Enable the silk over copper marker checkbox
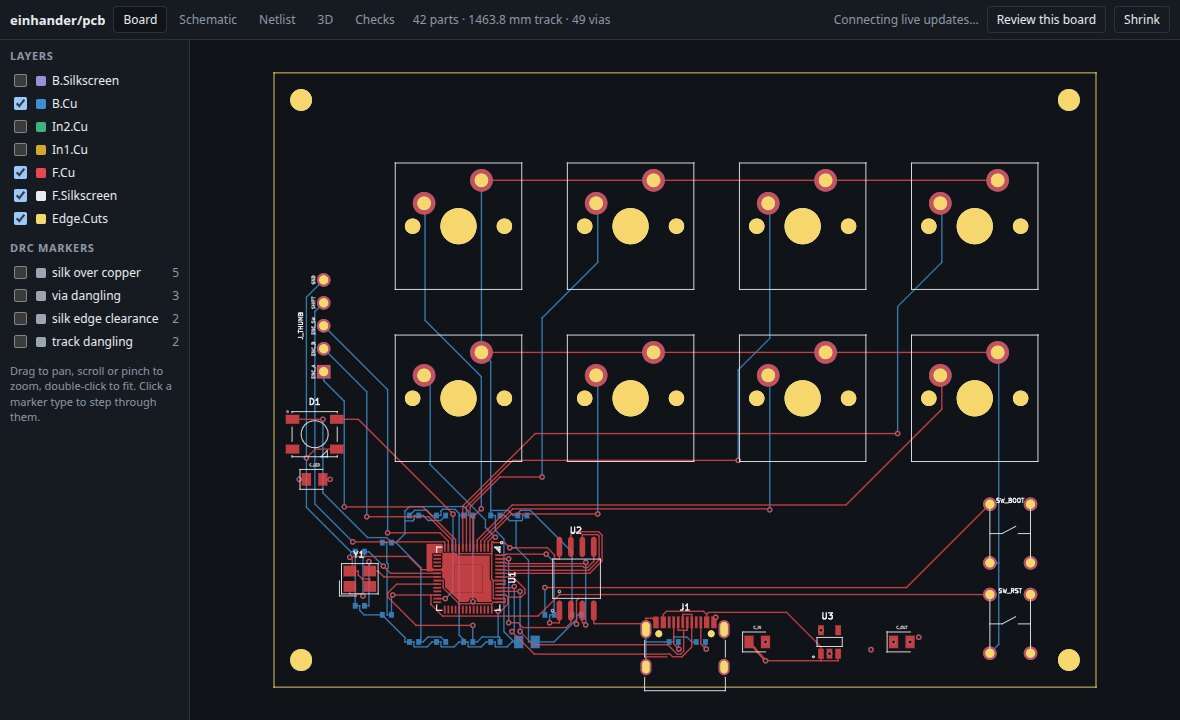 click(x=20, y=272)
